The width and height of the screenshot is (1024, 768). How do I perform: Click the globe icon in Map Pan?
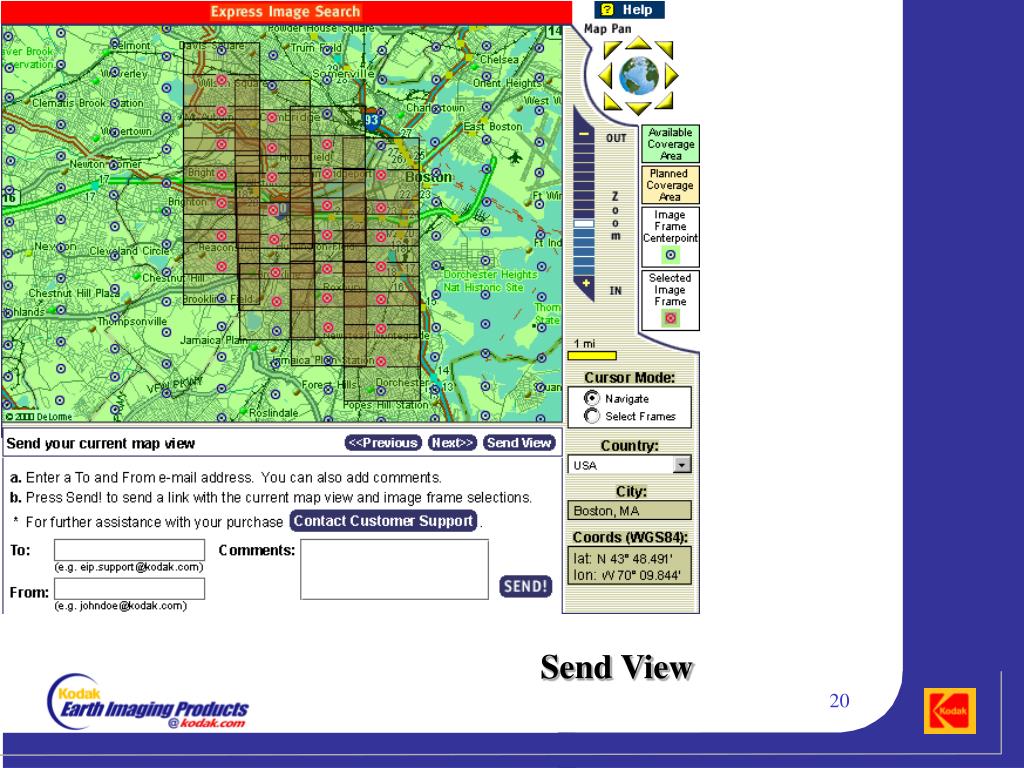(x=638, y=76)
